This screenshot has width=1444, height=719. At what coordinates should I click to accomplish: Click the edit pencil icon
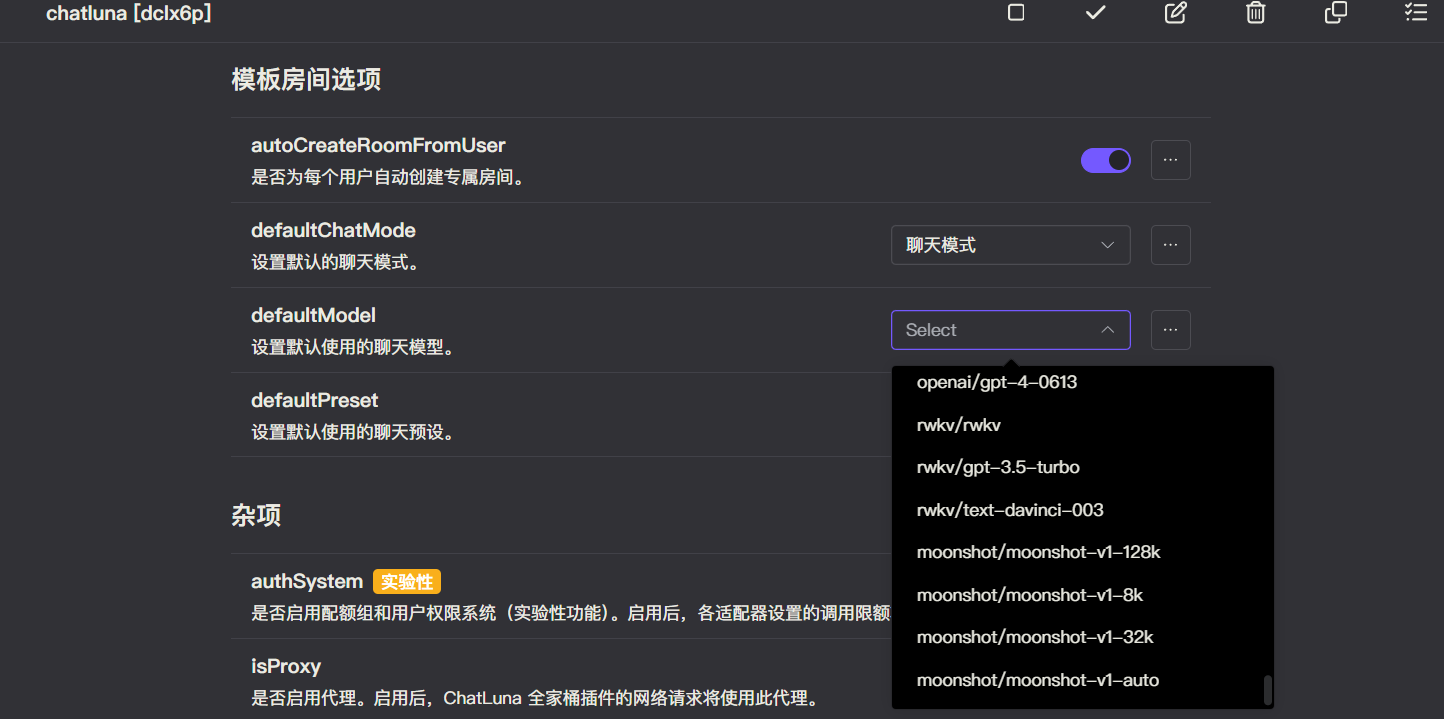click(x=1176, y=13)
